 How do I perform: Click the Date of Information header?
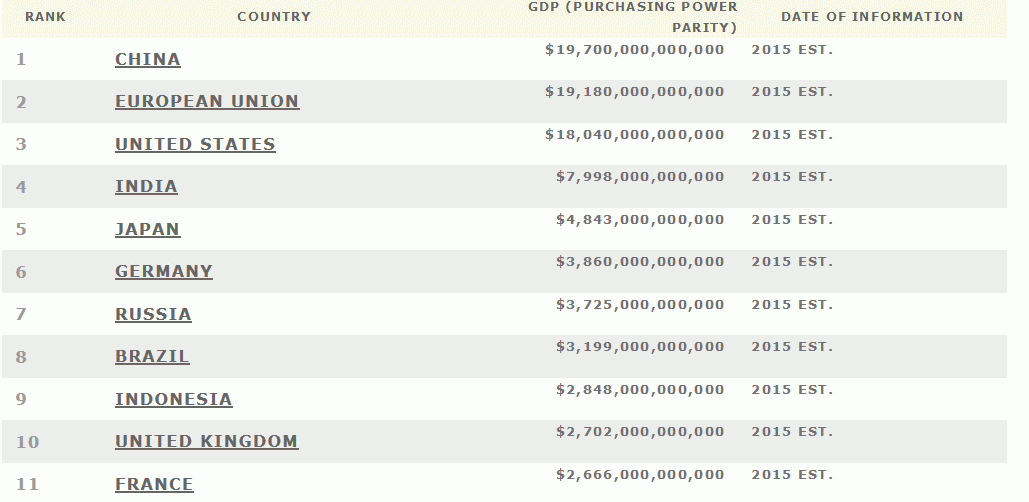coord(872,17)
